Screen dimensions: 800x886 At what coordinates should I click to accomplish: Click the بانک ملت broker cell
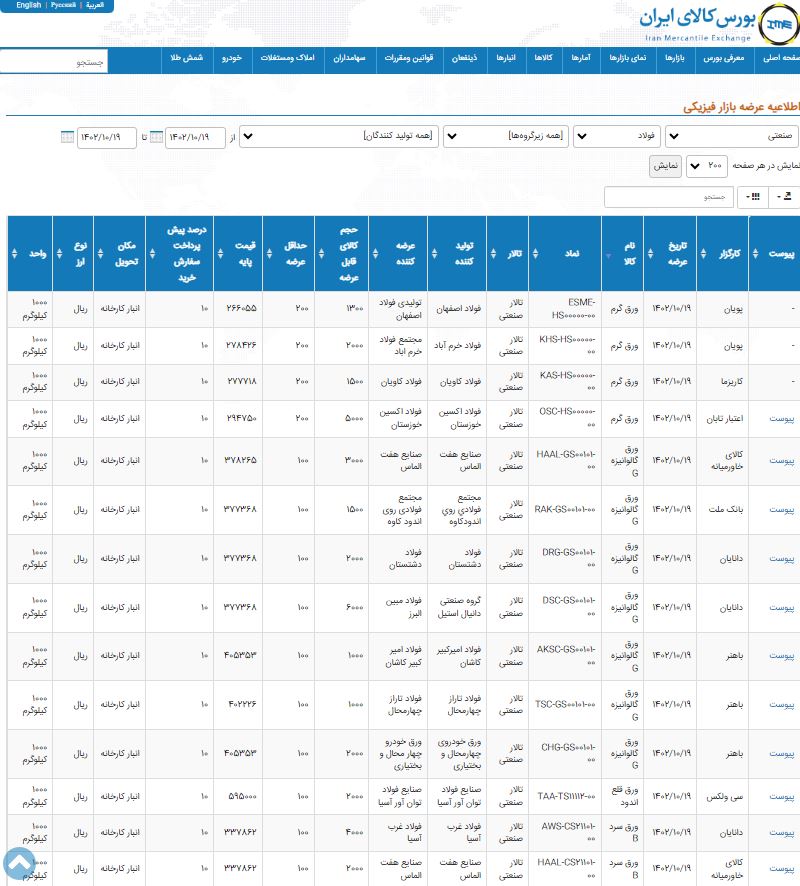(x=726, y=510)
